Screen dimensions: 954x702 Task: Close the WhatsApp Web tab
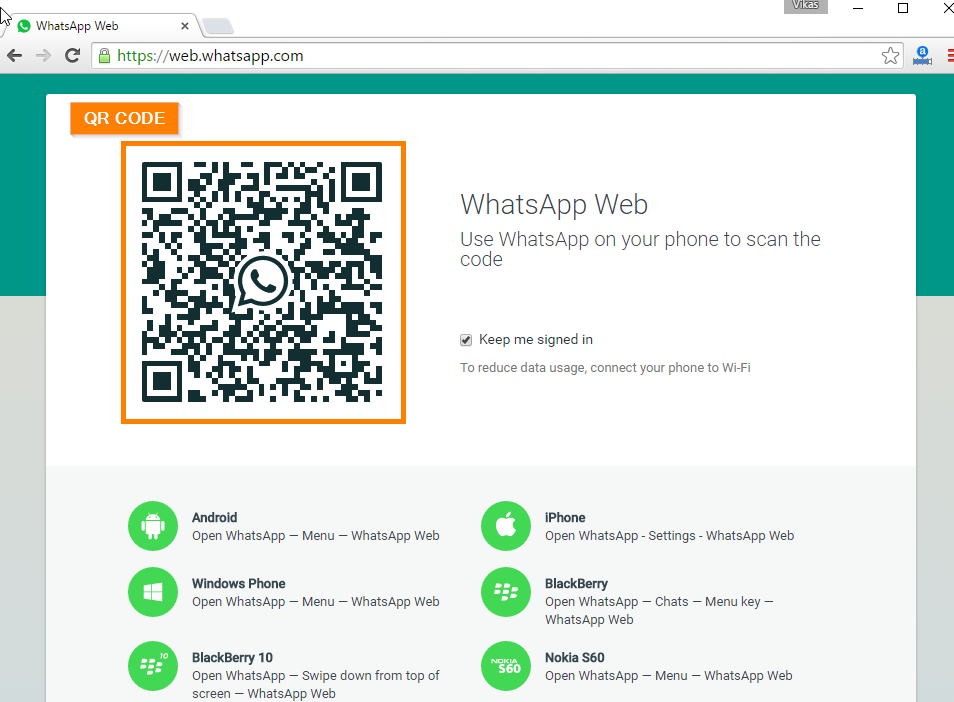pyautogui.click(x=185, y=26)
